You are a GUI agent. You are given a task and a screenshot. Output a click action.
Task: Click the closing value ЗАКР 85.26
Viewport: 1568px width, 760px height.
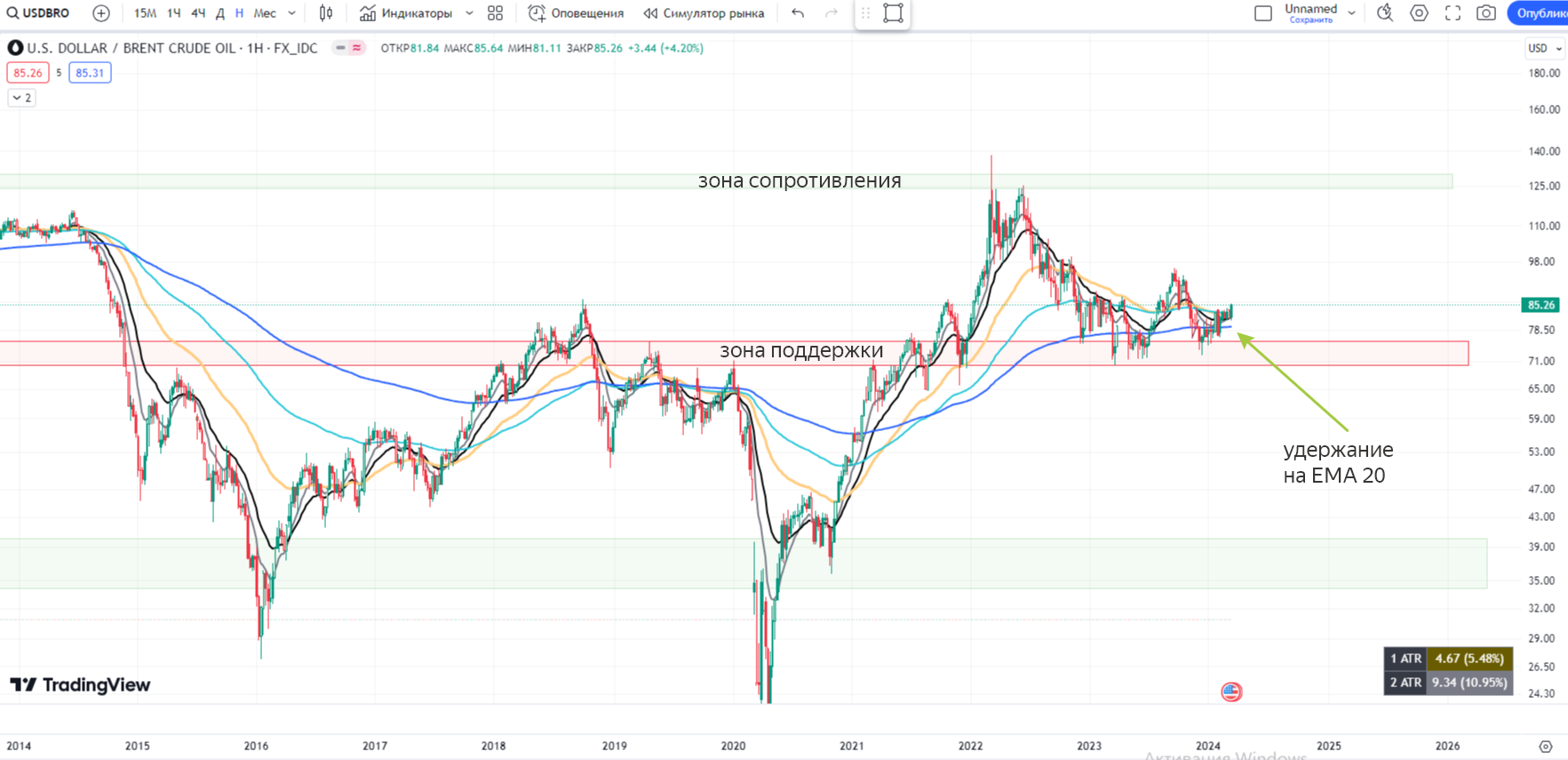[x=594, y=48]
